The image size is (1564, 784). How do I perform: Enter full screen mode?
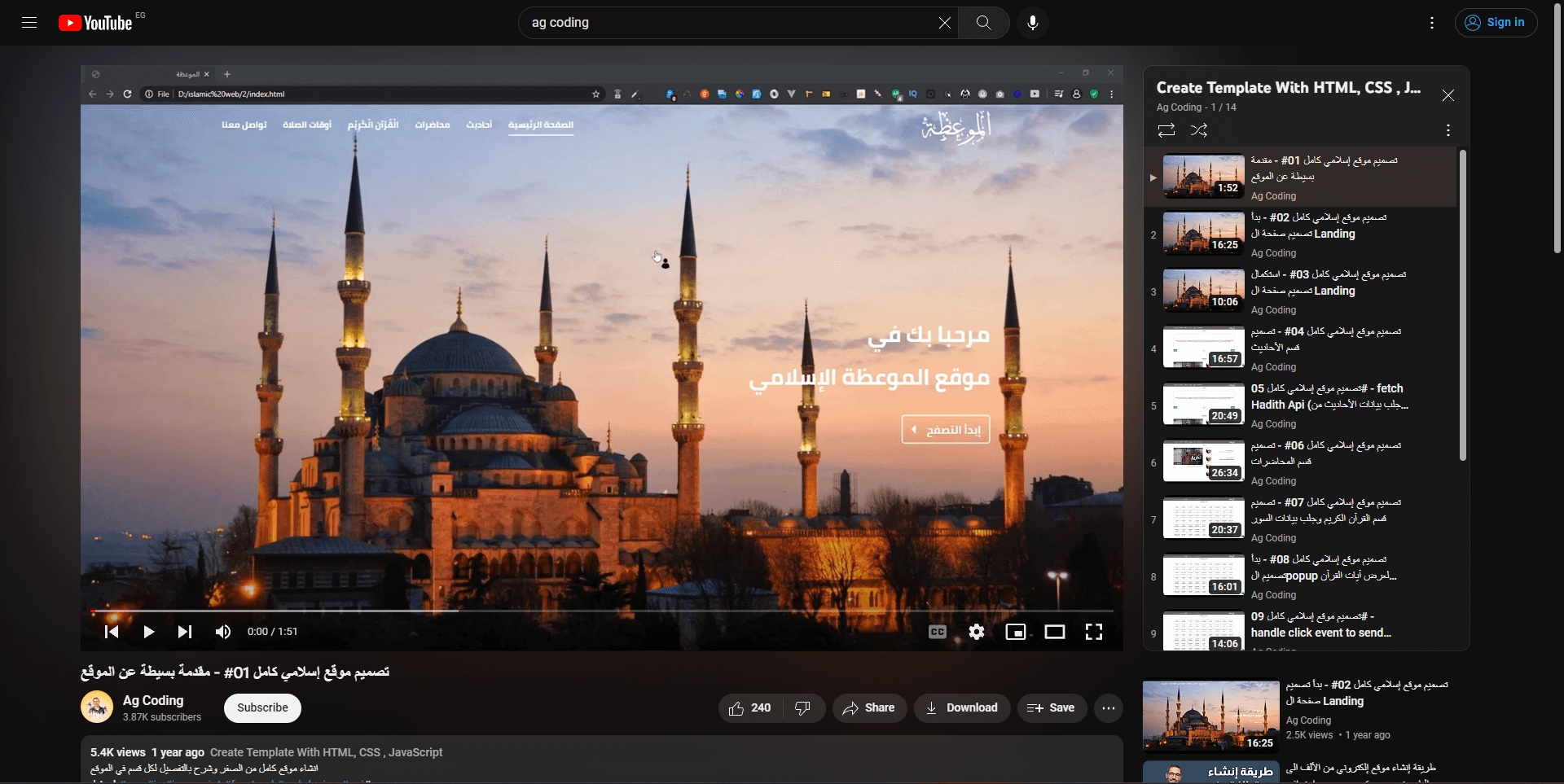click(x=1094, y=632)
